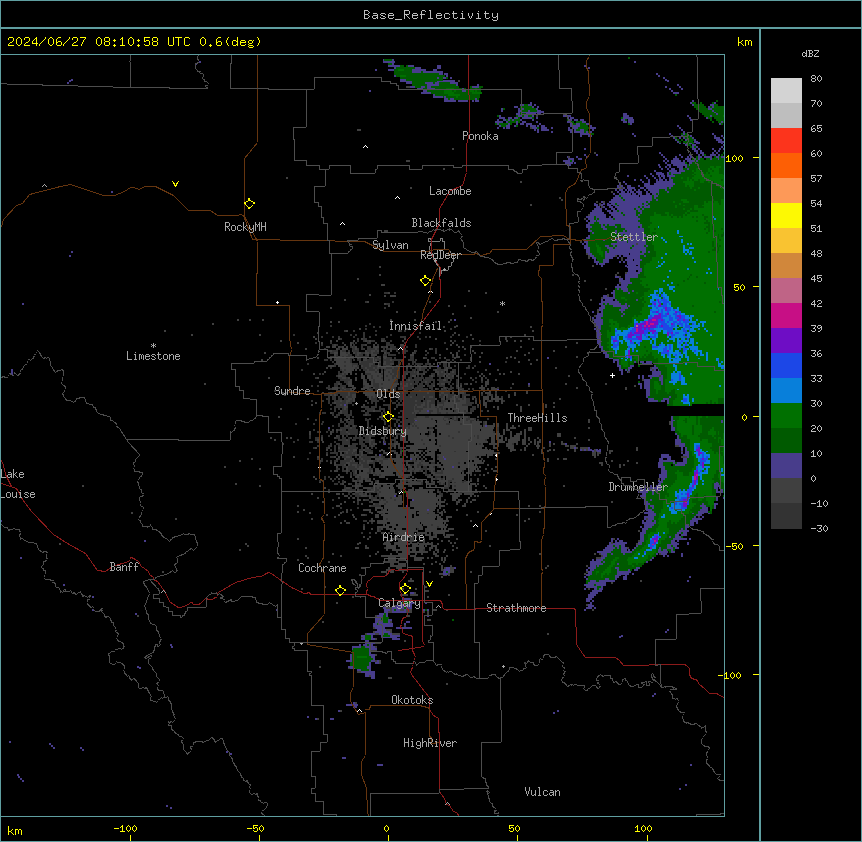Click the Lacombe city label
This screenshot has height=842, width=862.
(450, 191)
